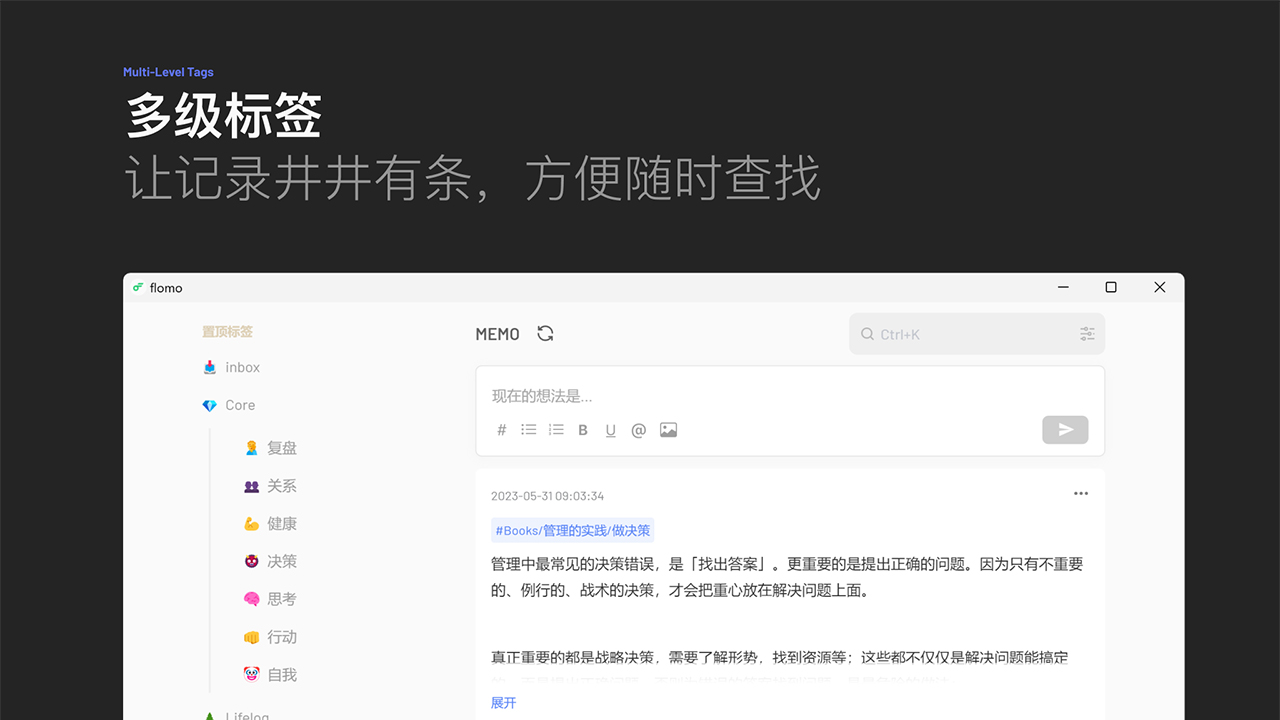1280x720 pixels.
Task: Mention someone using the @ icon
Action: point(638,430)
